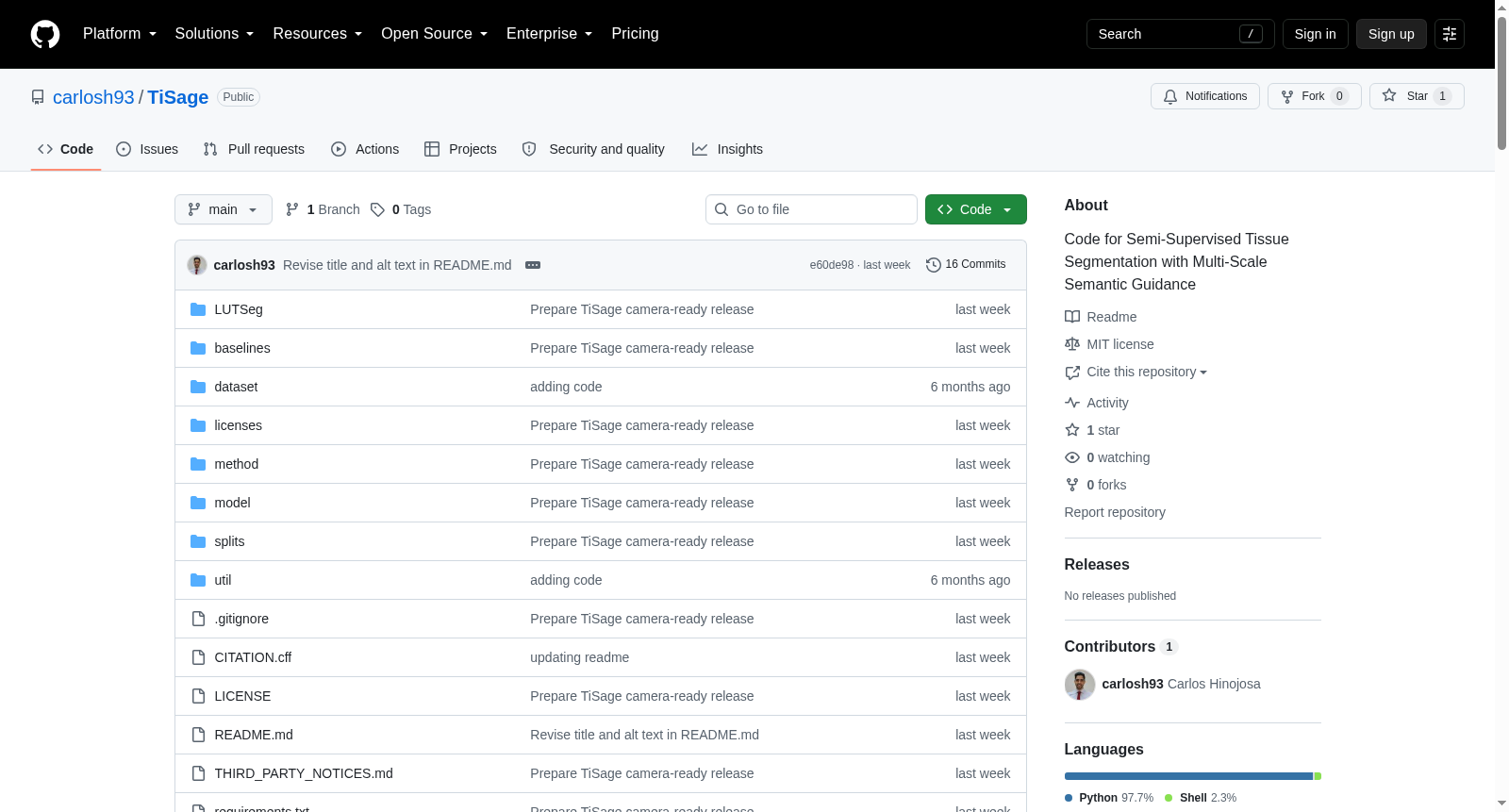Switch to the Issues tab
This screenshot has width=1509, height=812.
click(x=147, y=149)
